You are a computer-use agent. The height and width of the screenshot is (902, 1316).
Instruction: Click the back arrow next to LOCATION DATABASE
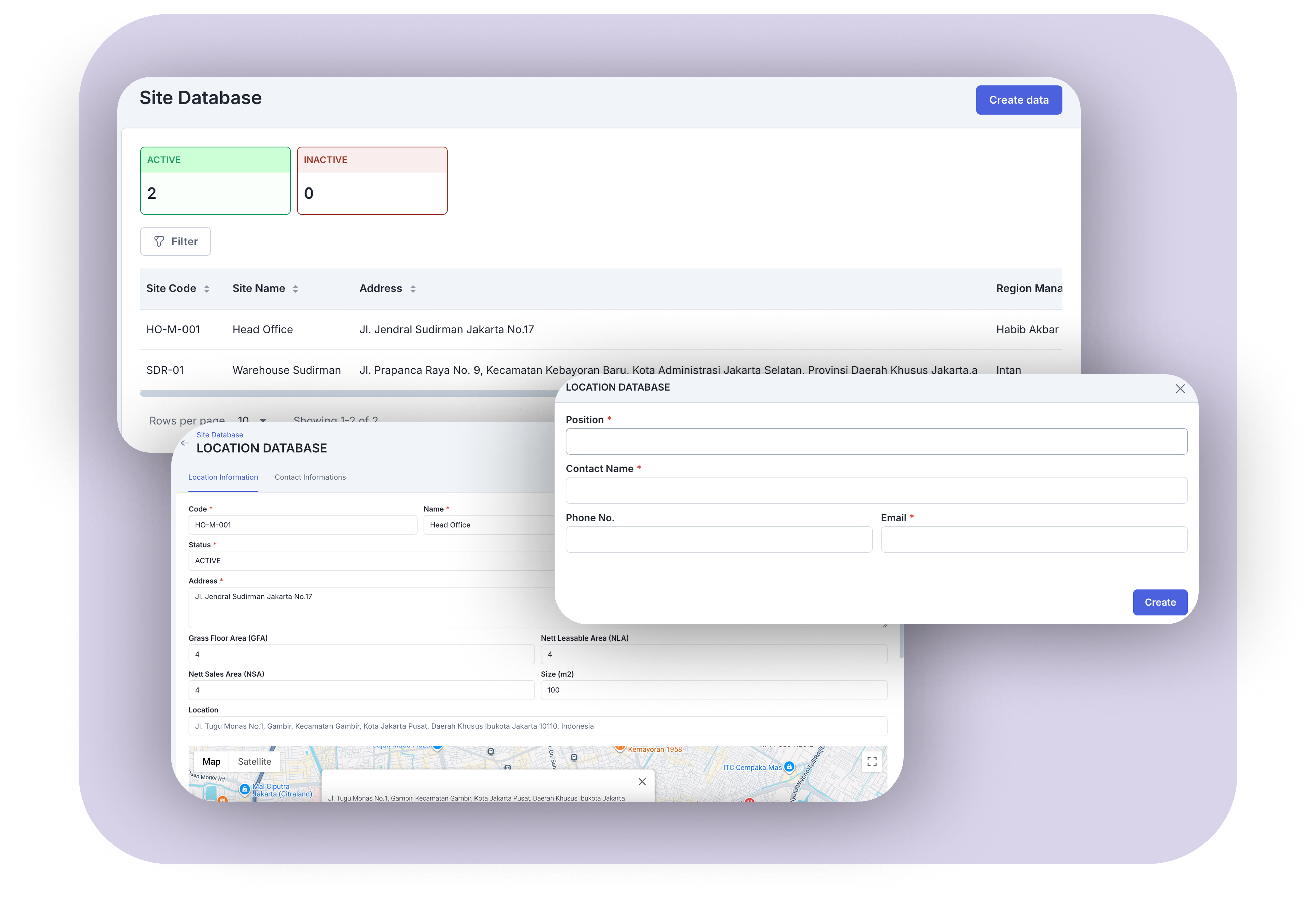coord(185,443)
